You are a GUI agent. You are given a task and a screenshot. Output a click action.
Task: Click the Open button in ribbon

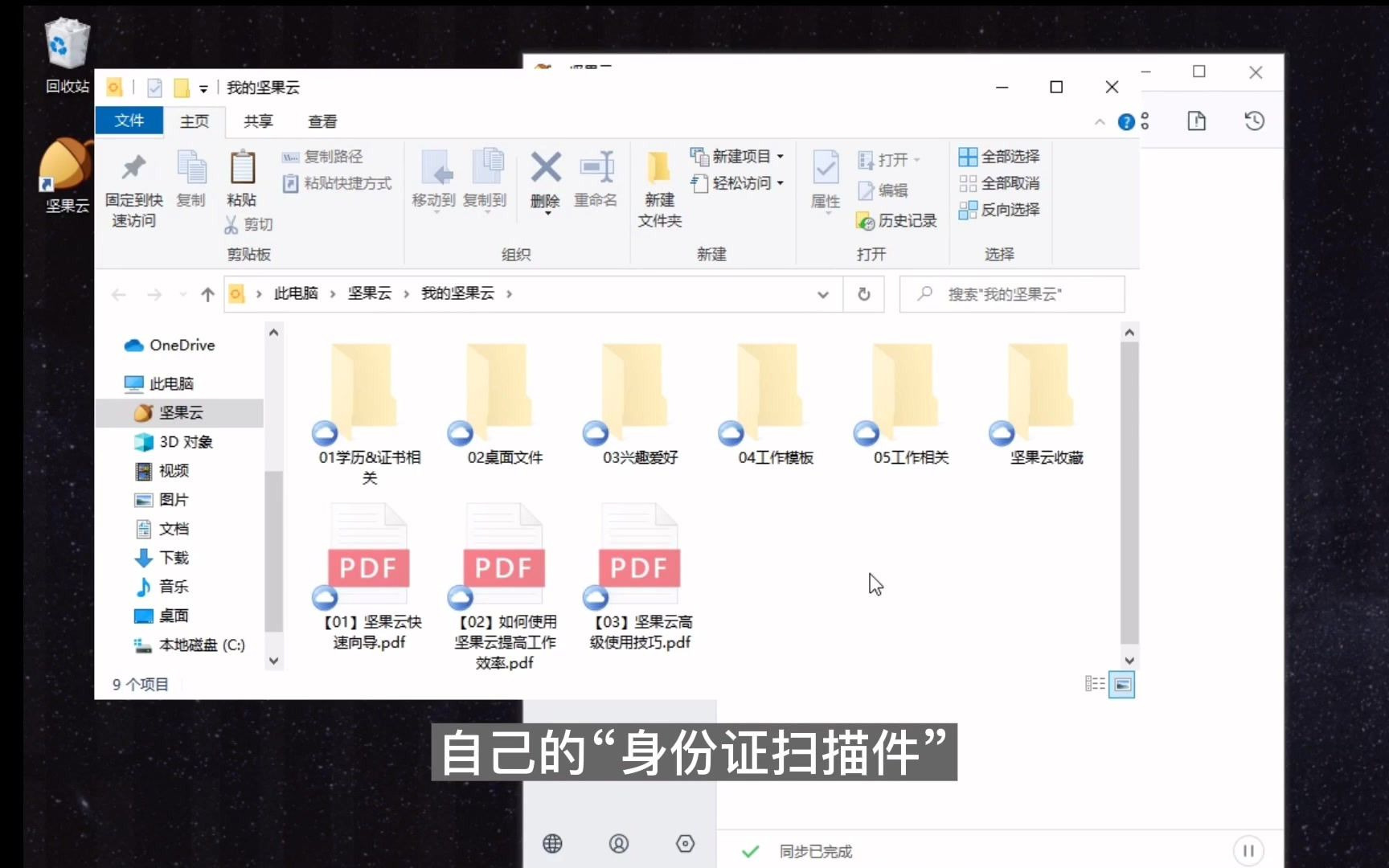click(888, 160)
